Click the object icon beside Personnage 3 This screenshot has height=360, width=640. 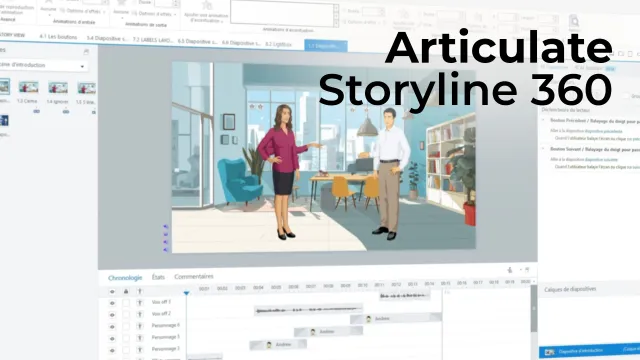(x=140, y=350)
